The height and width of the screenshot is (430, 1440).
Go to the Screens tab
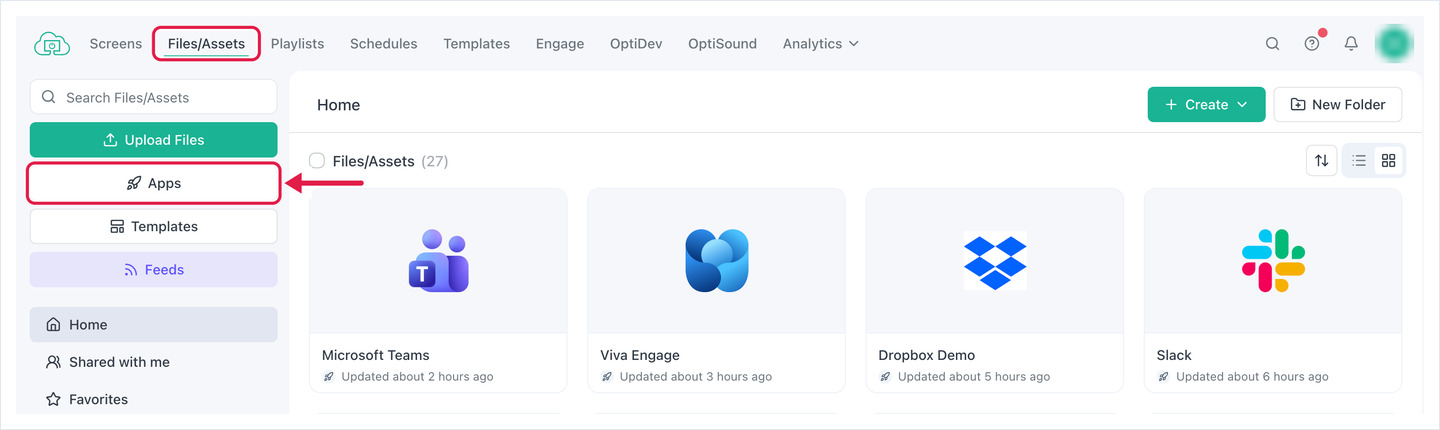tap(116, 44)
